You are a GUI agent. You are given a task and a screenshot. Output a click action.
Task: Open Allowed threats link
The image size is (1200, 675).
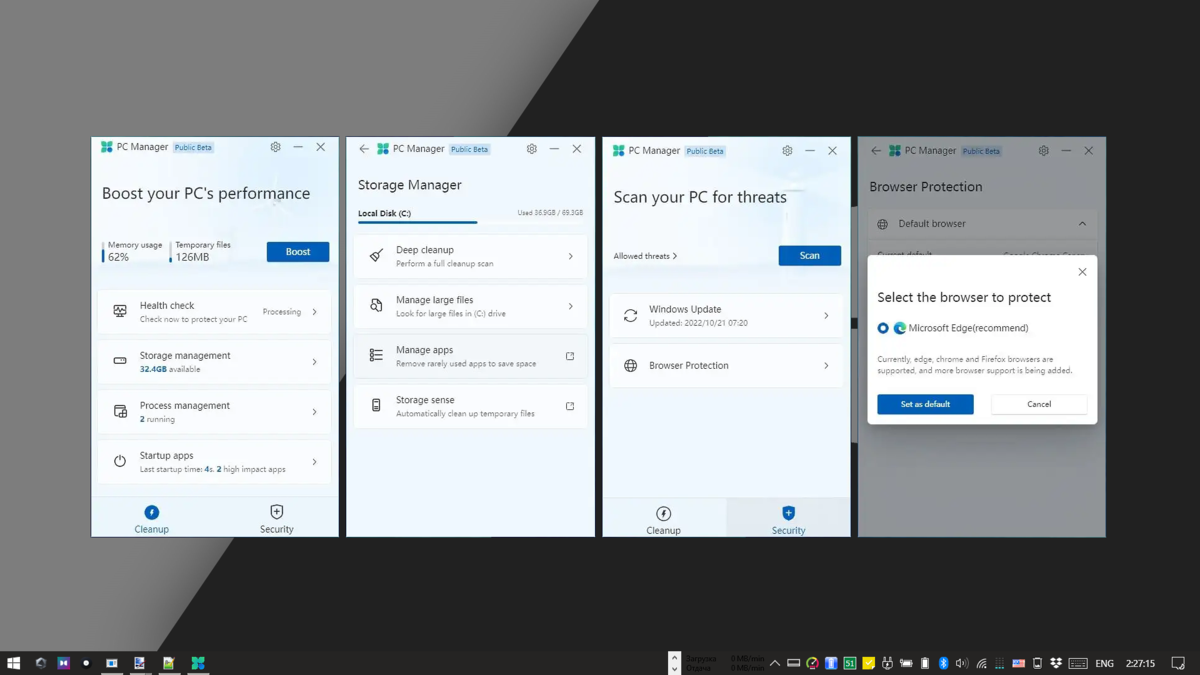[x=645, y=256]
